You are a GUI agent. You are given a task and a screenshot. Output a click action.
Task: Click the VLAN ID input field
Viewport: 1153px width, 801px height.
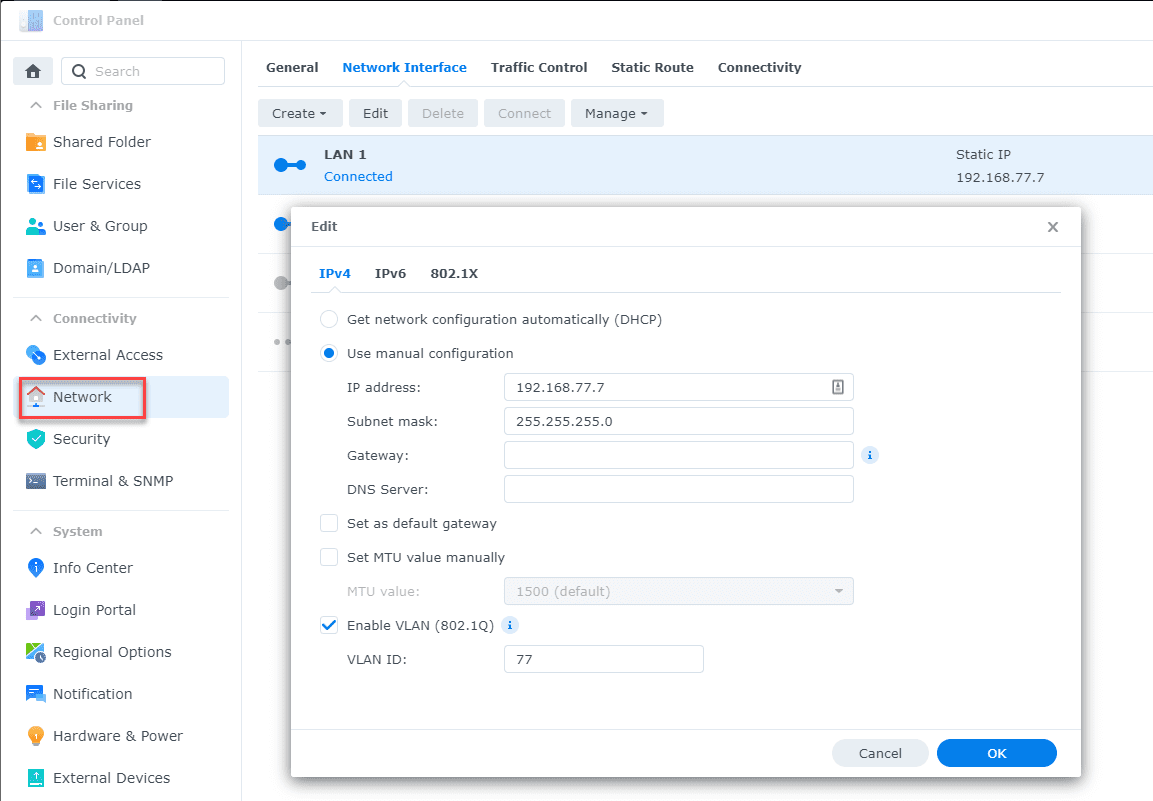(x=604, y=659)
